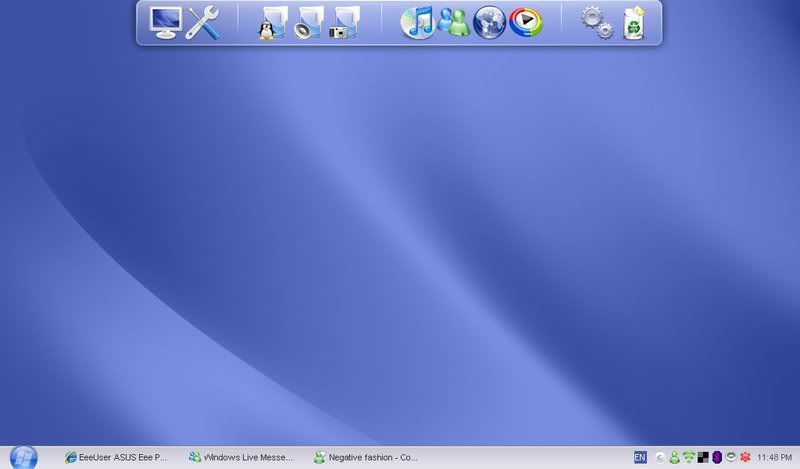
Task: Launch the Windows Media Player dock icon
Action: (x=526, y=22)
